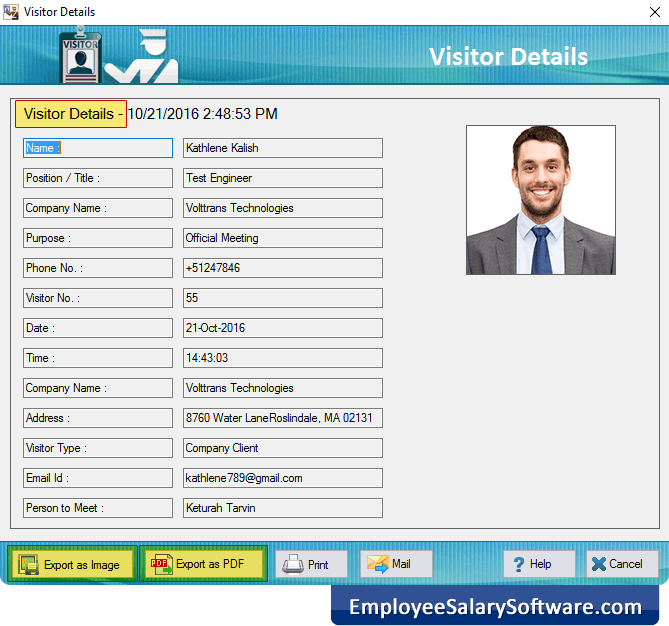This screenshot has width=669, height=626.
Task: Select the Name label field
Action: coord(98,148)
